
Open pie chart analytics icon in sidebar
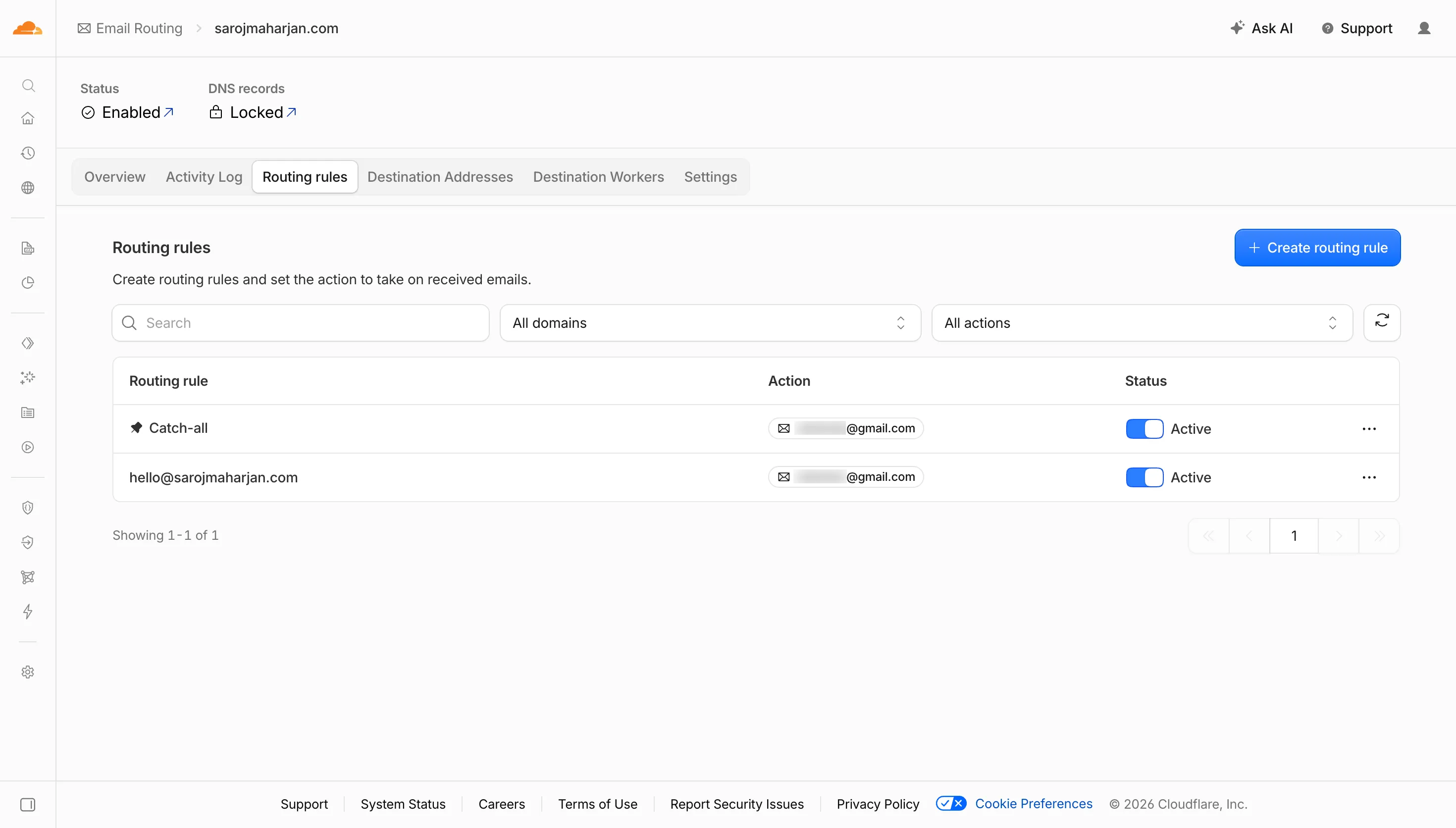coord(28,283)
